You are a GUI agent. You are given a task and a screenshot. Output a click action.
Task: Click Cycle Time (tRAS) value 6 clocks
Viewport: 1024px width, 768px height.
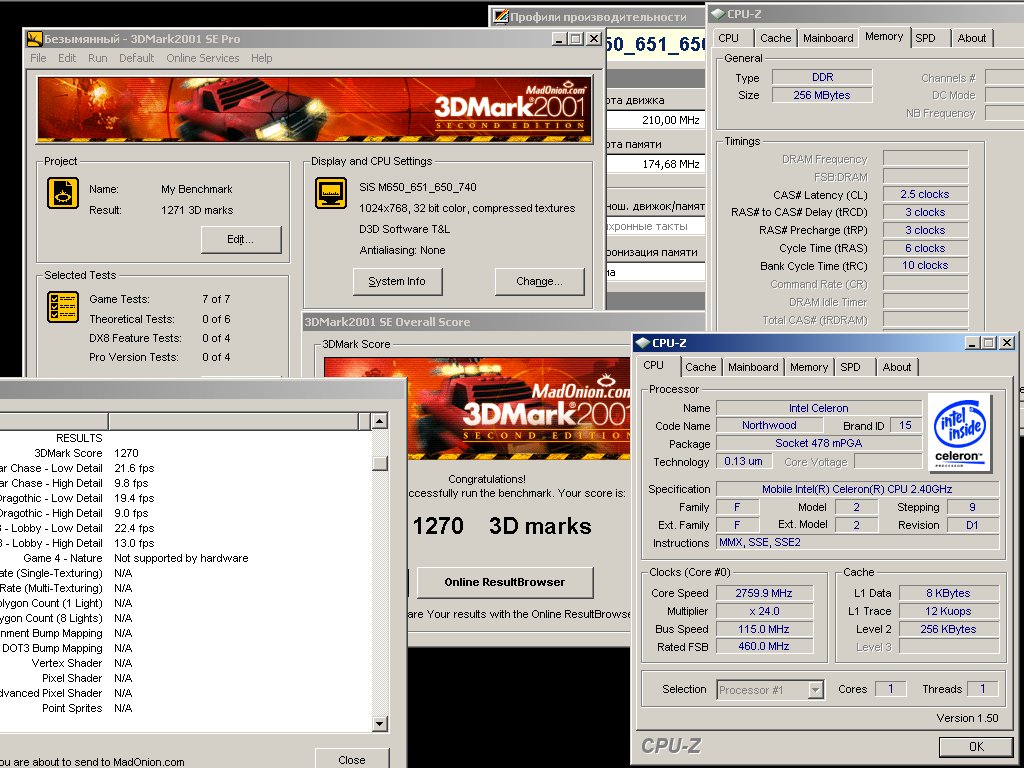coord(925,248)
